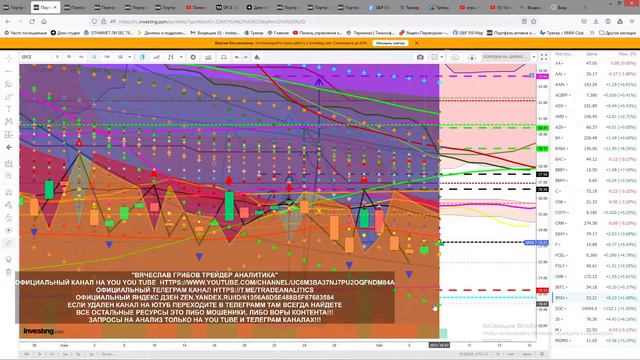Click the investing.com address bar
Image resolution: width=640 pixels, height=360 pixels.
pos(314,22)
